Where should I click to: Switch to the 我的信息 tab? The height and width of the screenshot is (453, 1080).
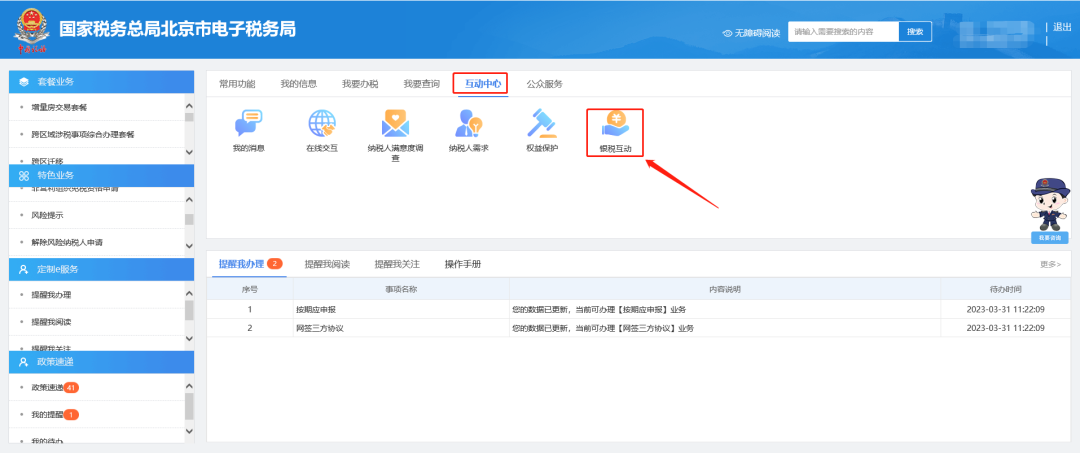pos(298,84)
